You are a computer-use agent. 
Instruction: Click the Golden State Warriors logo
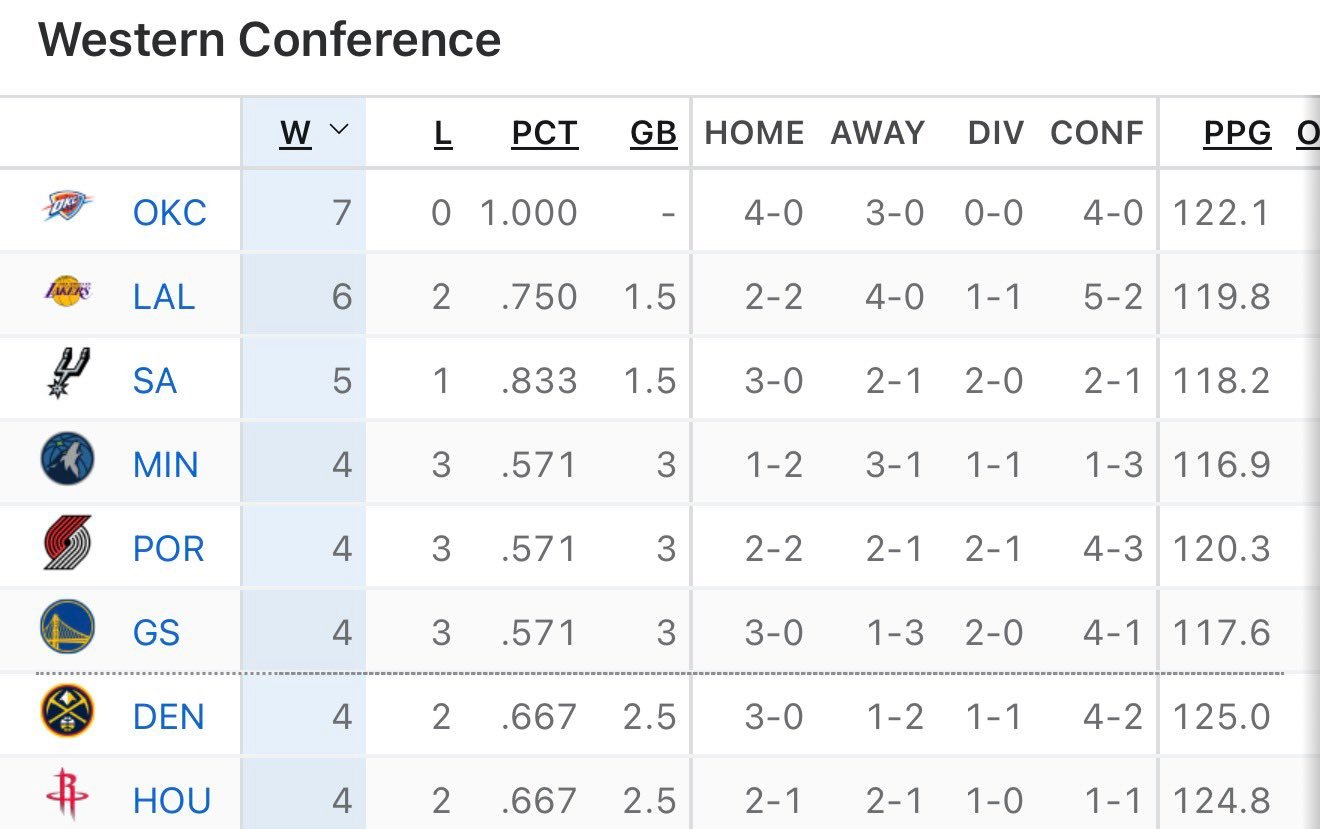[67, 628]
